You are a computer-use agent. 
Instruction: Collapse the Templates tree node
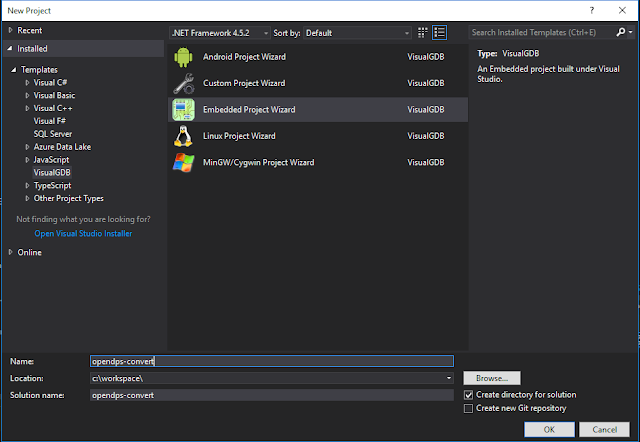pyautogui.click(x=14, y=70)
